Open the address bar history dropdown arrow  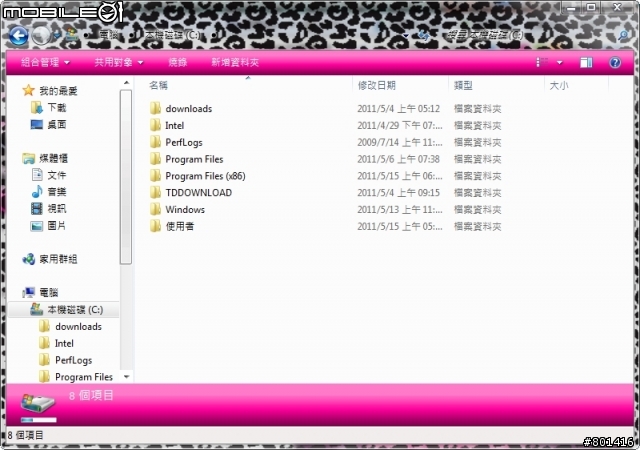click(405, 36)
